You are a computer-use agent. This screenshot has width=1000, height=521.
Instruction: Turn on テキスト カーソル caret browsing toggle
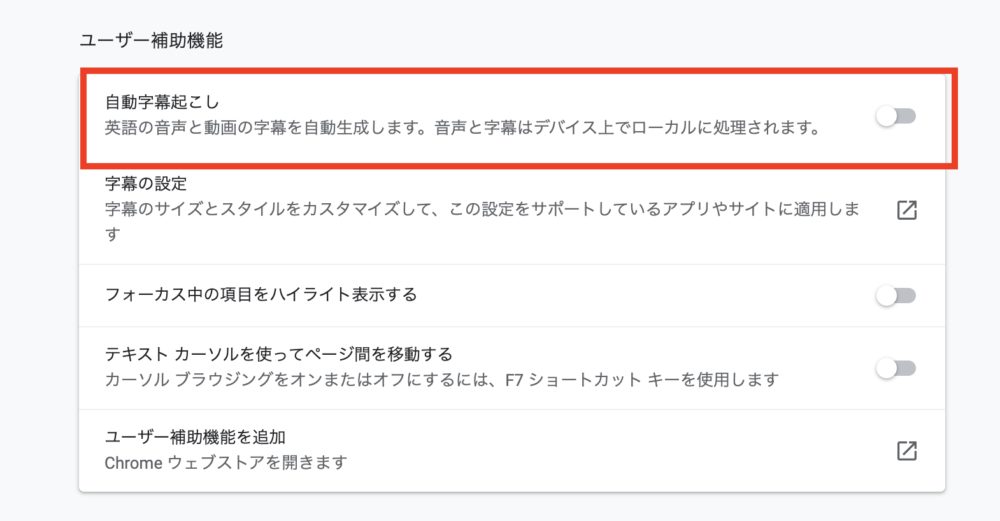click(895, 368)
